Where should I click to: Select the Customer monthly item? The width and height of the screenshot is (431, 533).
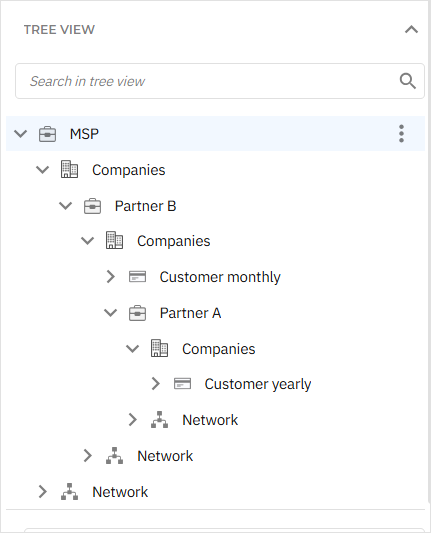[x=220, y=277]
